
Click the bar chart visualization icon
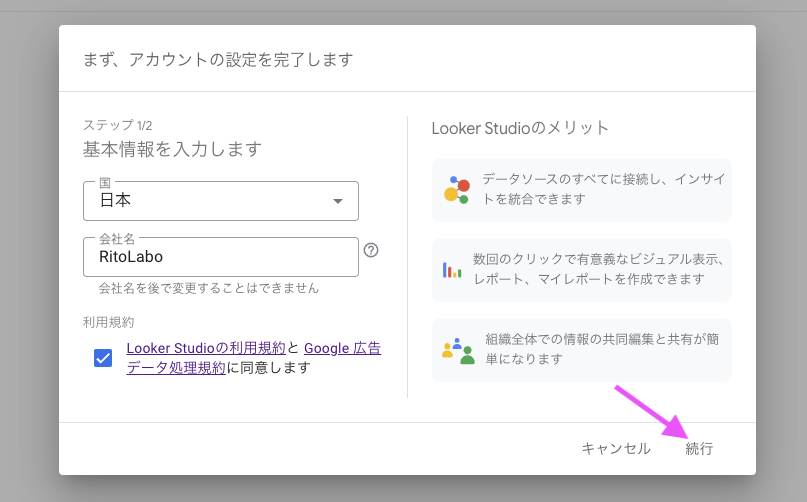(452, 270)
